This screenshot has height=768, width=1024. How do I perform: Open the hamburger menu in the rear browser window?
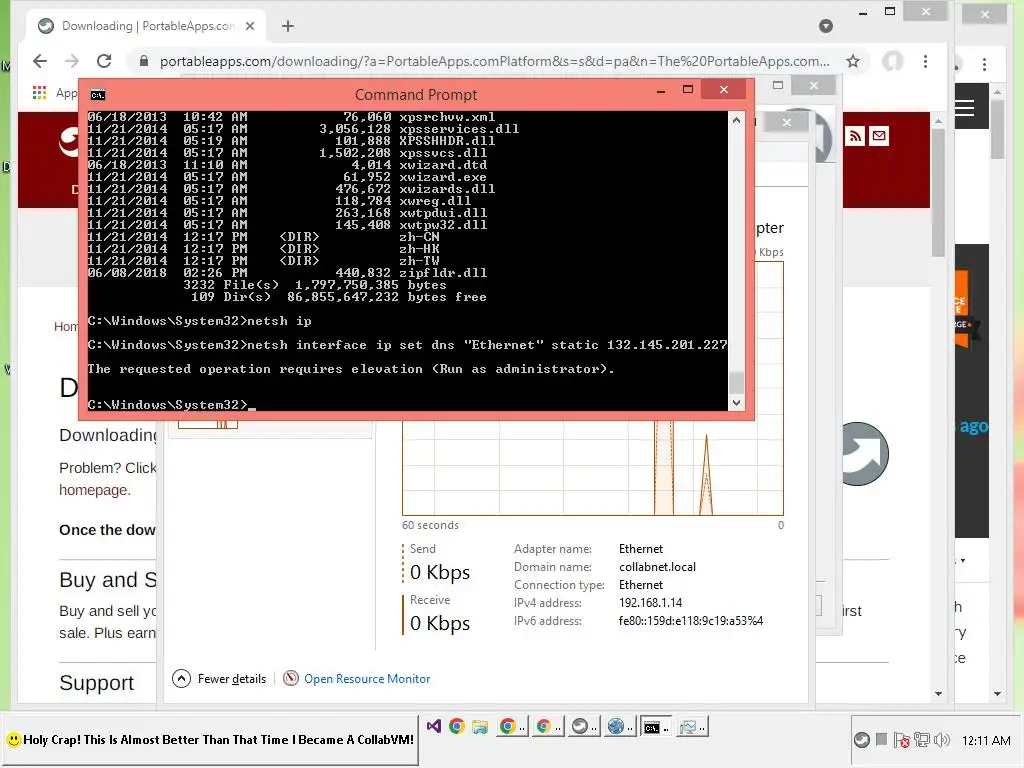click(x=965, y=108)
